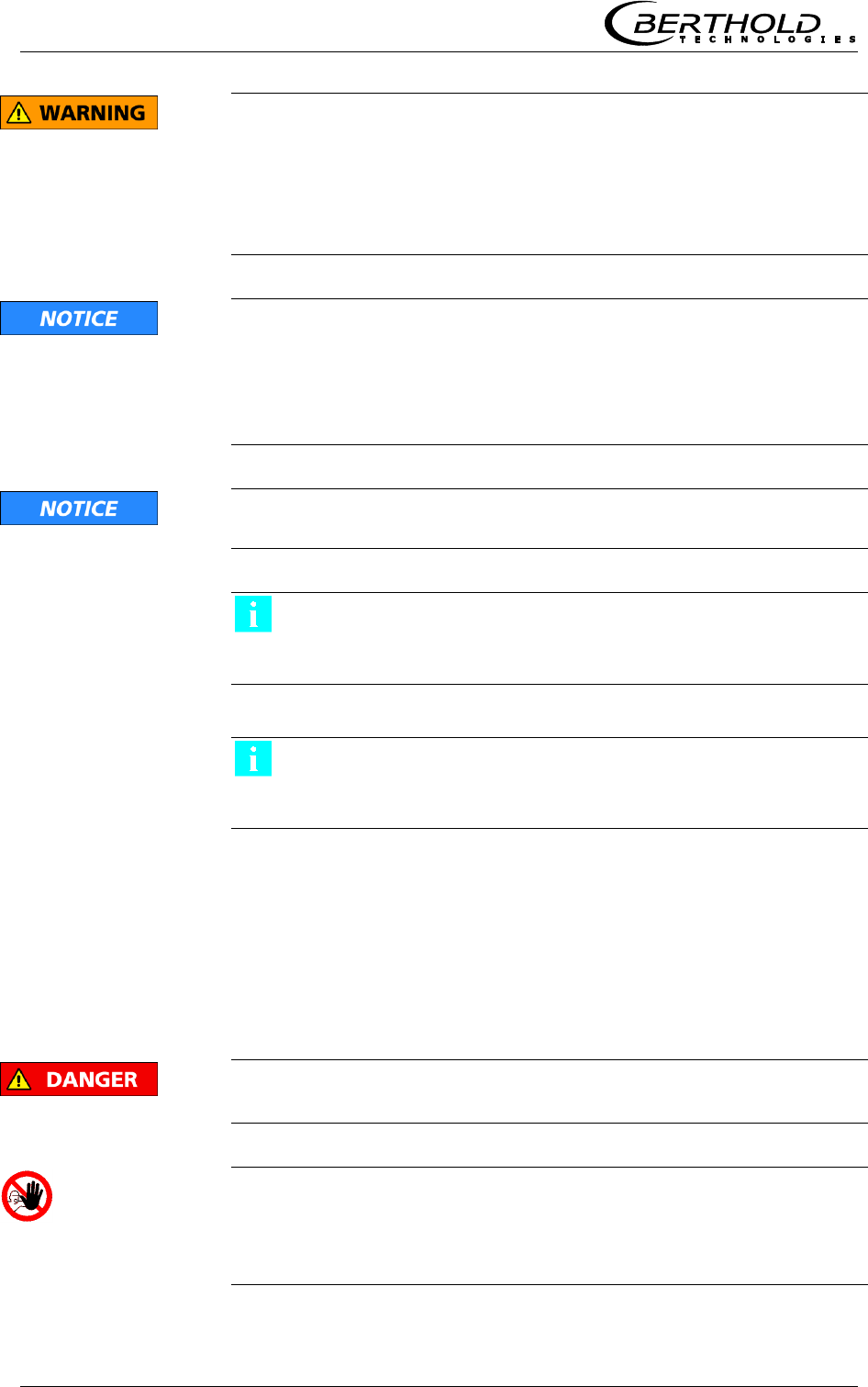Click the warning triangle in the orange WARNING label

click(x=18, y=113)
